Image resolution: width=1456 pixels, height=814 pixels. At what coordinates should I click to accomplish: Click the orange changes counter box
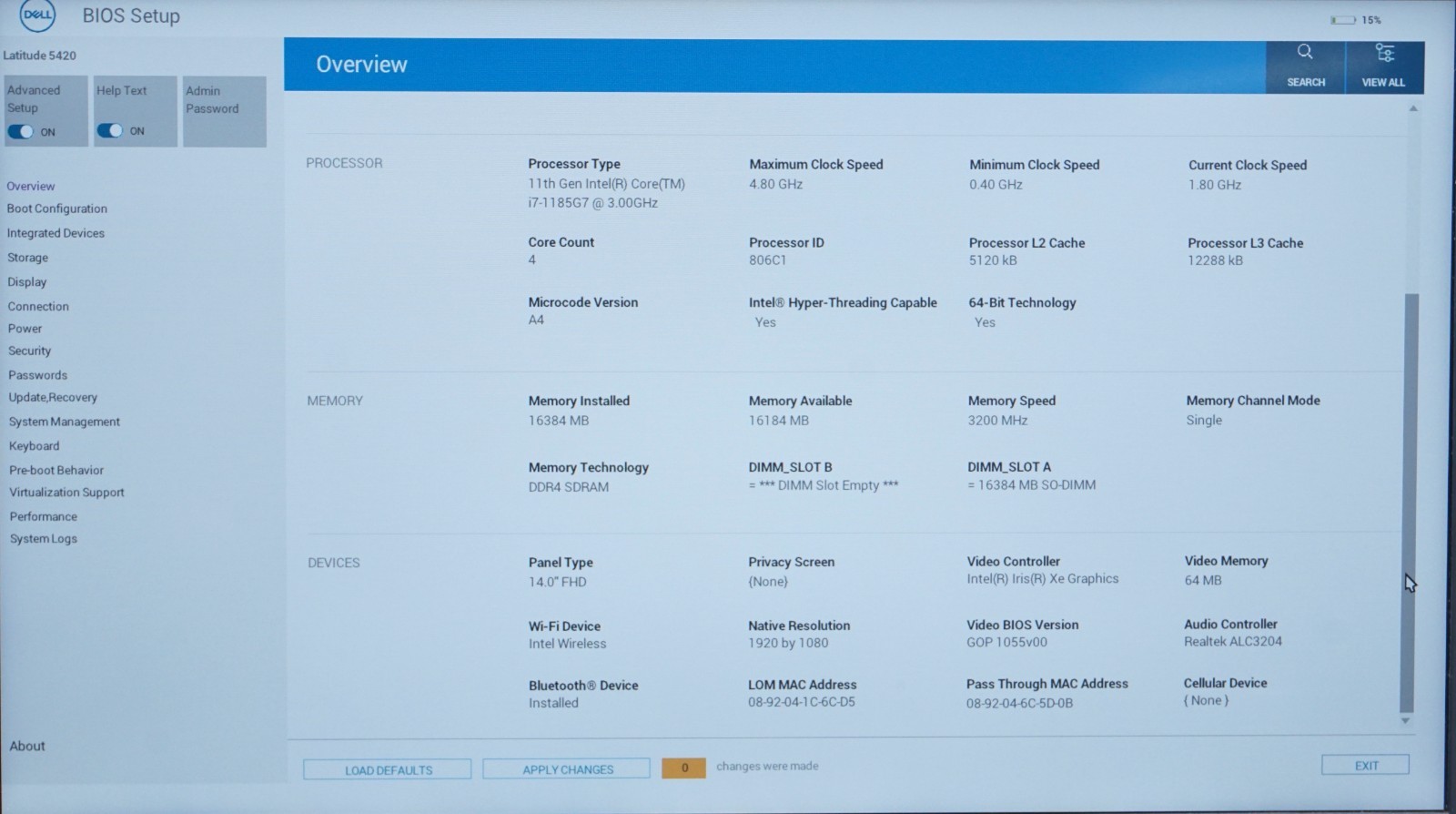pyautogui.click(x=684, y=768)
